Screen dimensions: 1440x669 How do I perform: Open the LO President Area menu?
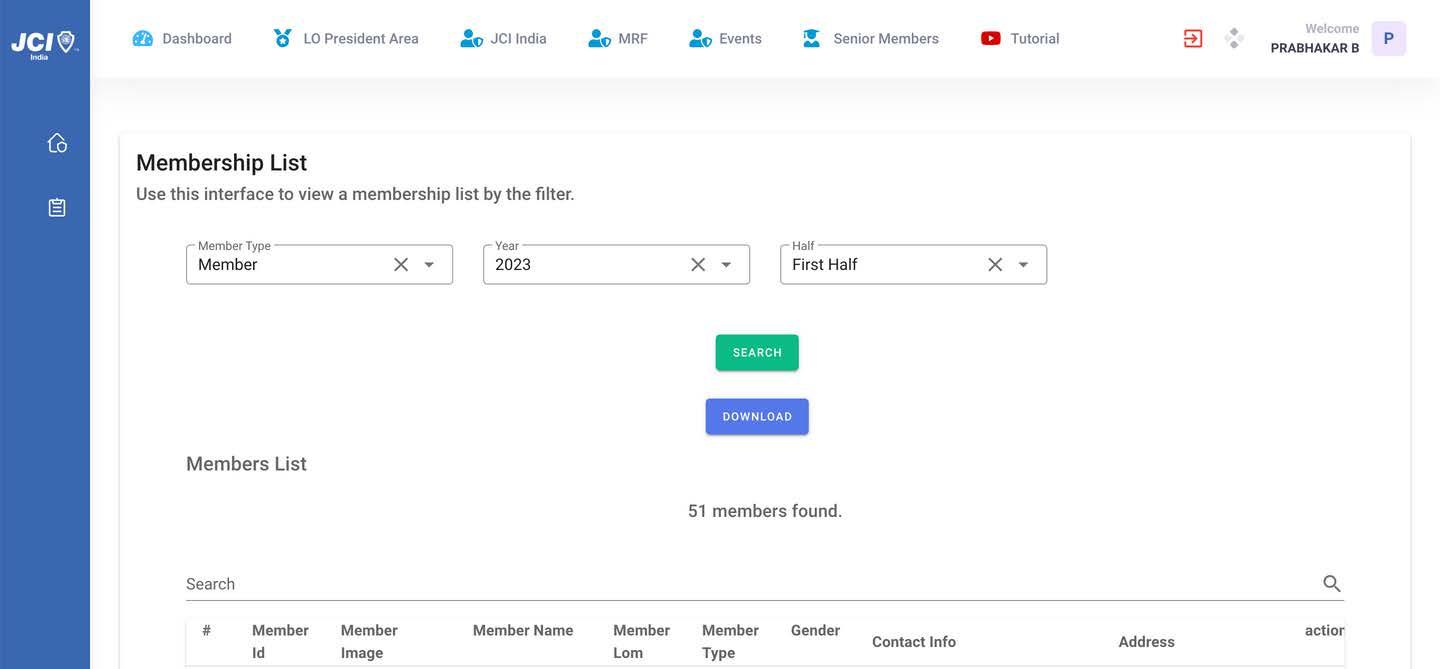346,38
